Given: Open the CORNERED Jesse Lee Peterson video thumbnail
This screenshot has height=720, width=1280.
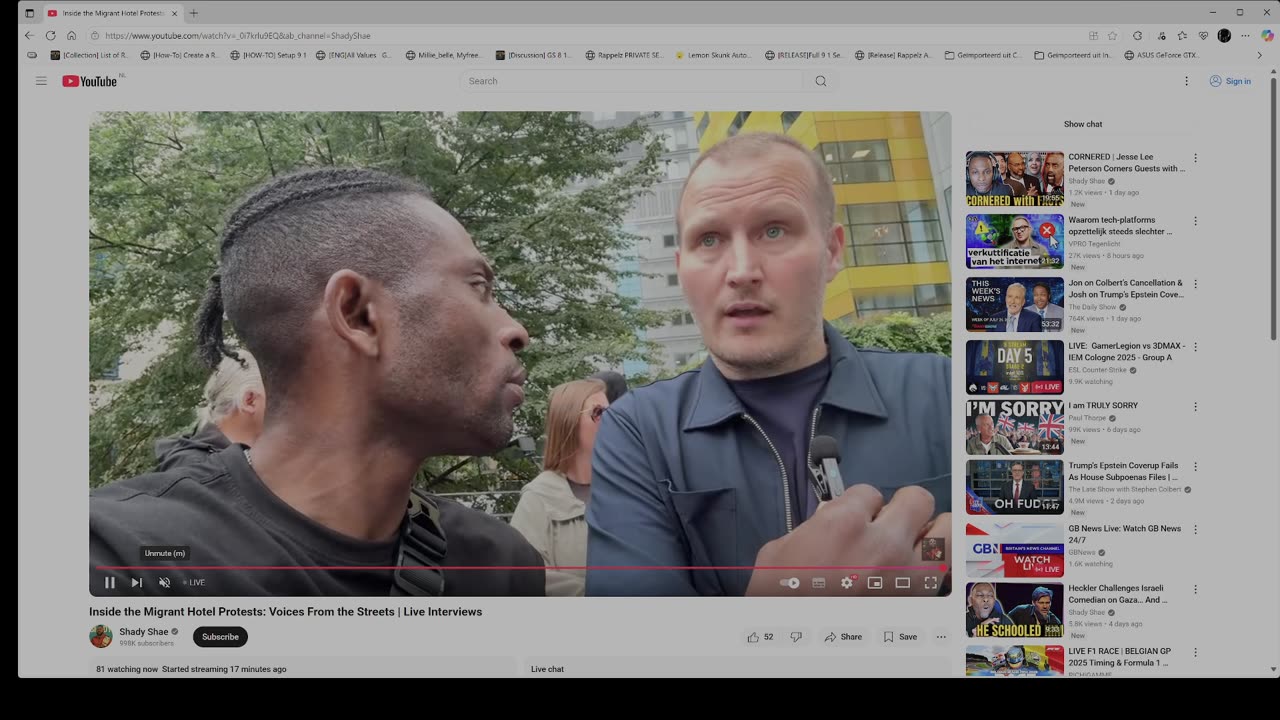Looking at the screenshot, I should [1015, 179].
